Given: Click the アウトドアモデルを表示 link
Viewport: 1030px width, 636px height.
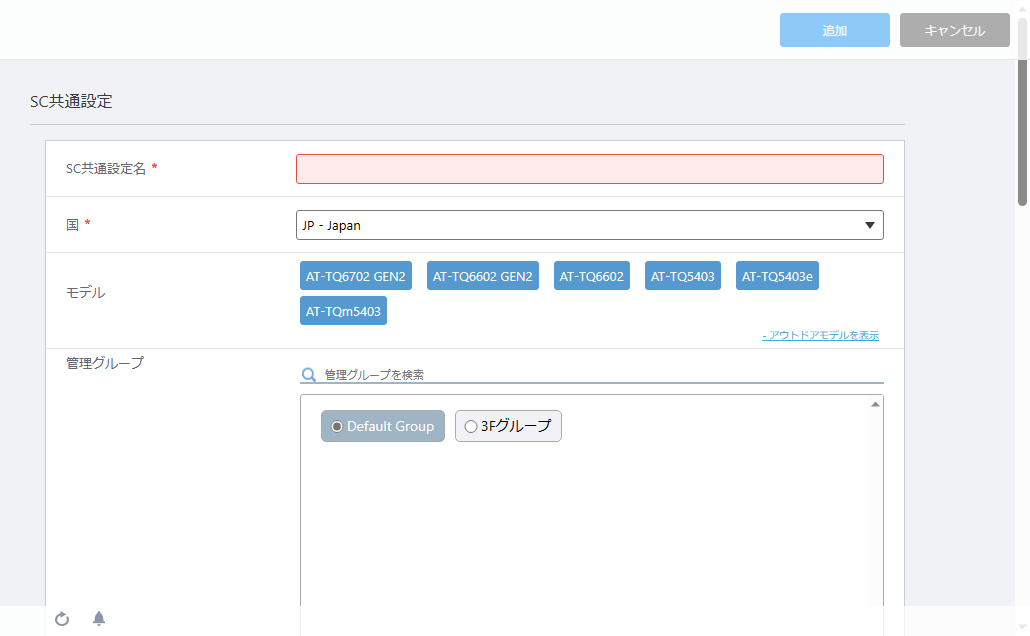Looking at the screenshot, I should 820,335.
